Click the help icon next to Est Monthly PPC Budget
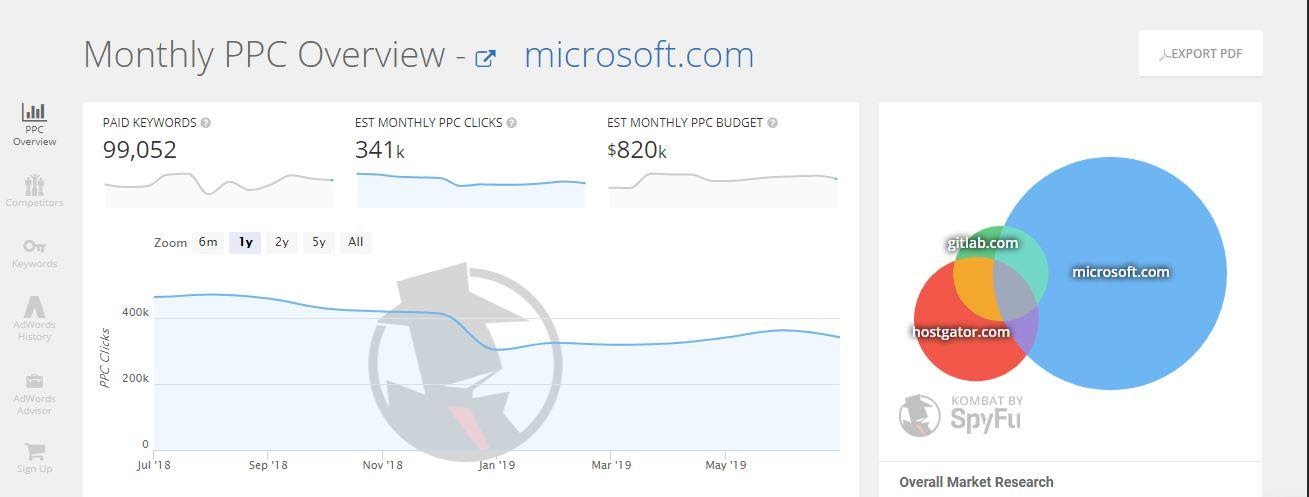The height and width of the screenshot is (497, 1309). tap(773, 123)
